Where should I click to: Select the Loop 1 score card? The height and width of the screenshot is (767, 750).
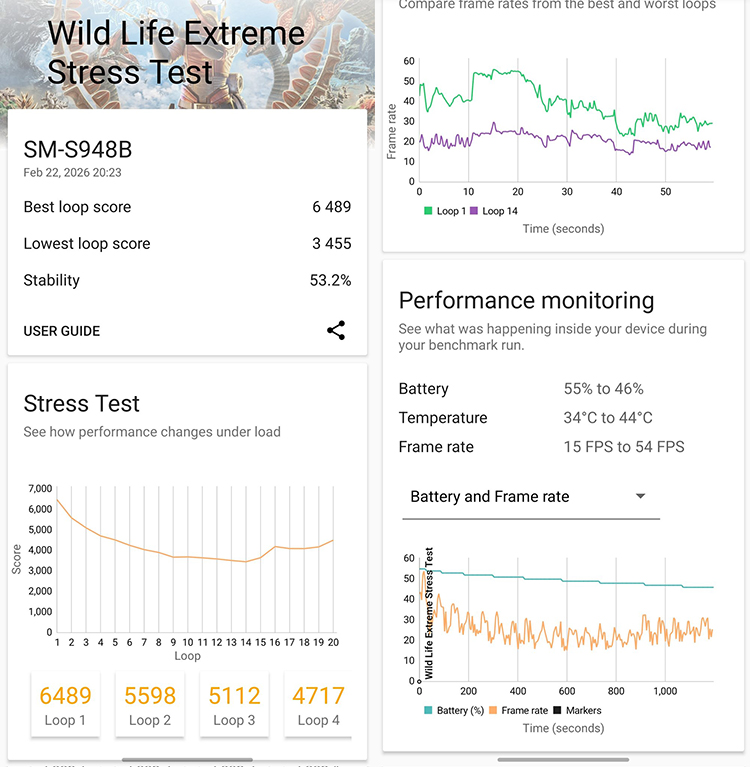[65, 705]
